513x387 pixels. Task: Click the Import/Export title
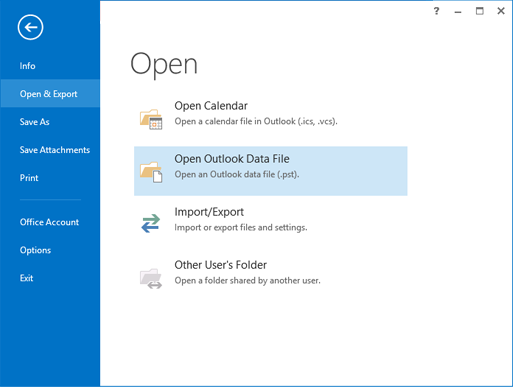[x=209, y=212]
